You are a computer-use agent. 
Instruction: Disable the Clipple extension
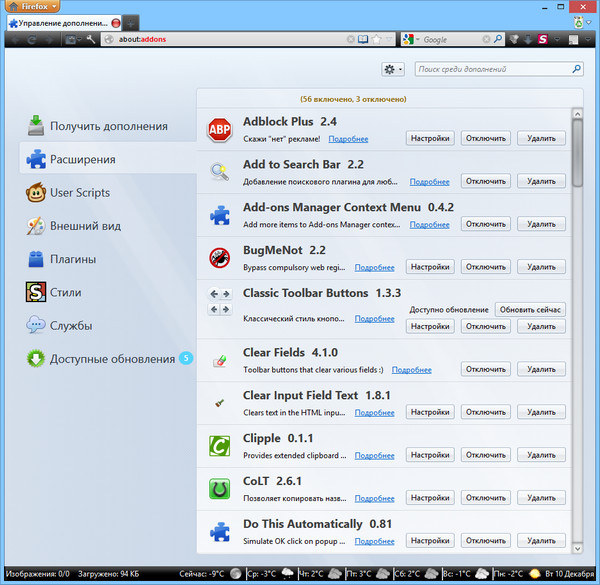point(486,454)
